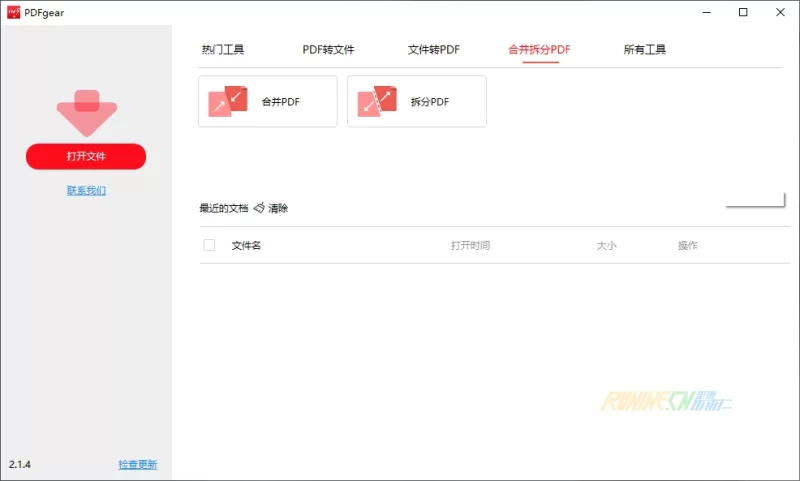
Task: Follow the 联系我们 link
Action: [86, 190]
